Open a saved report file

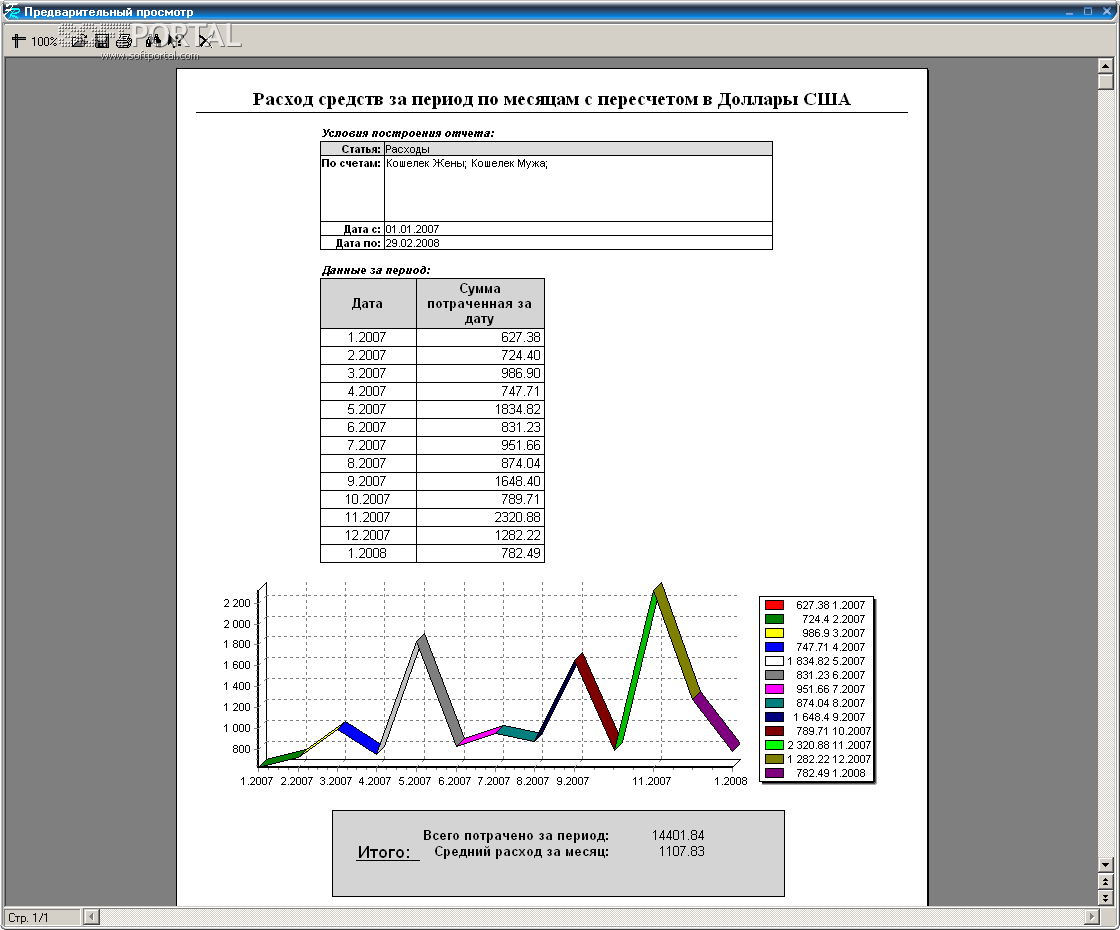coord(79,41)
